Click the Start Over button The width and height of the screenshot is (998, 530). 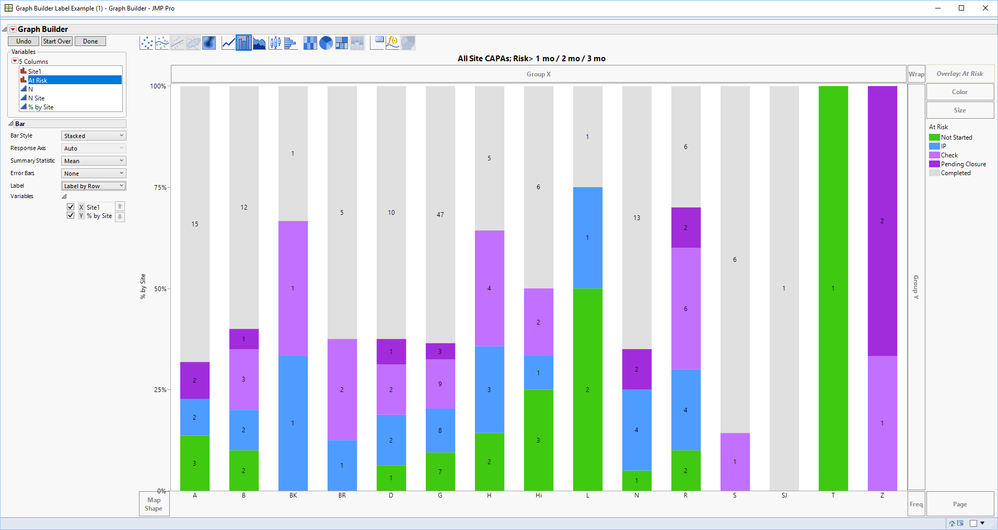click(x=57, y=41)
